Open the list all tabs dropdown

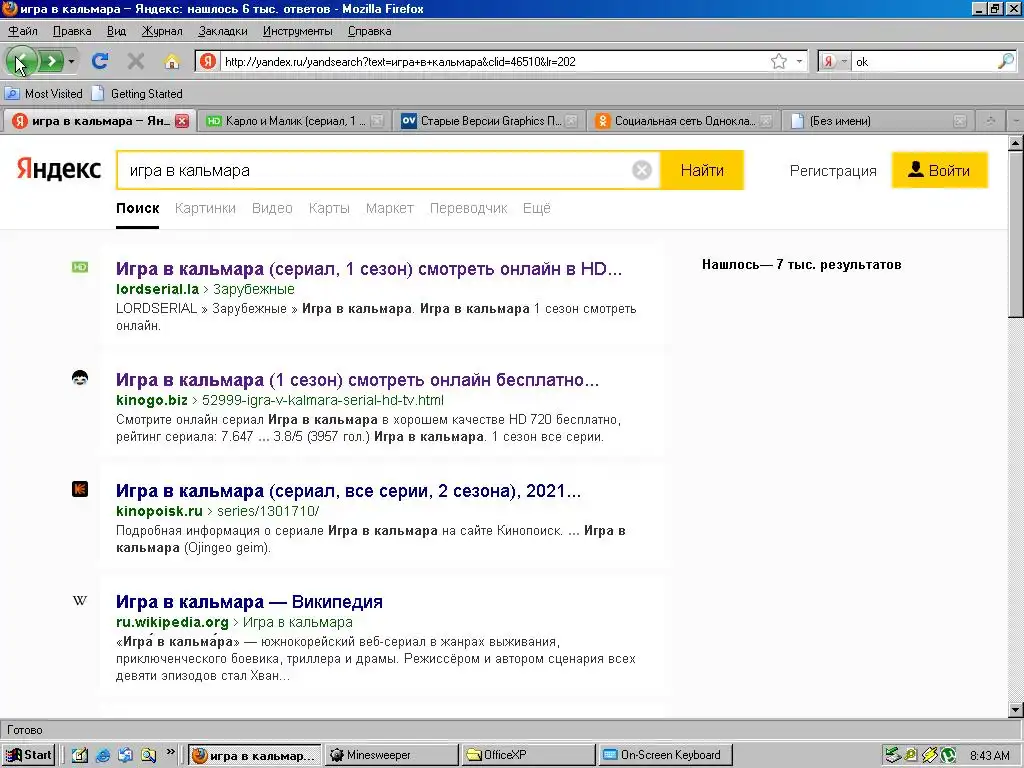point(1016,121)
